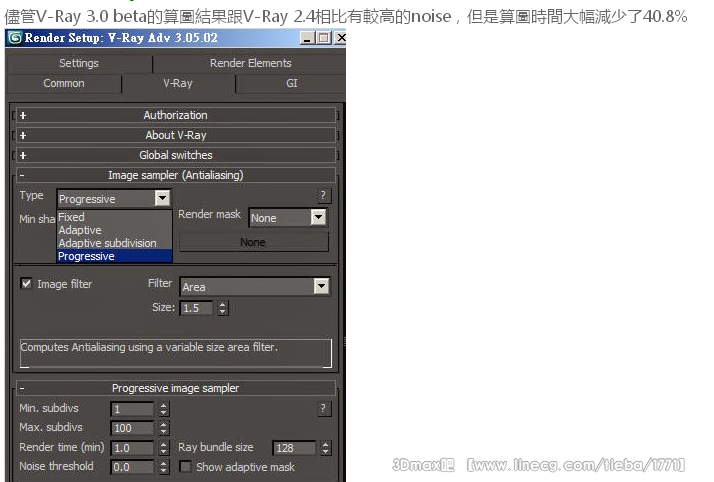Open Progressive image sampler help question mark
714x482 pixels.
point(323,408)
